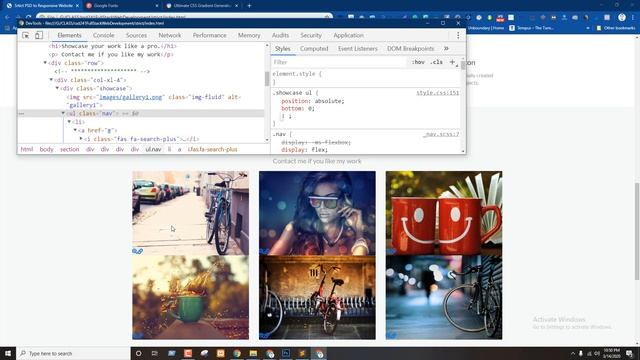Click the display: flex declaration
Screen dimensions: 640x360
(304, 150)
